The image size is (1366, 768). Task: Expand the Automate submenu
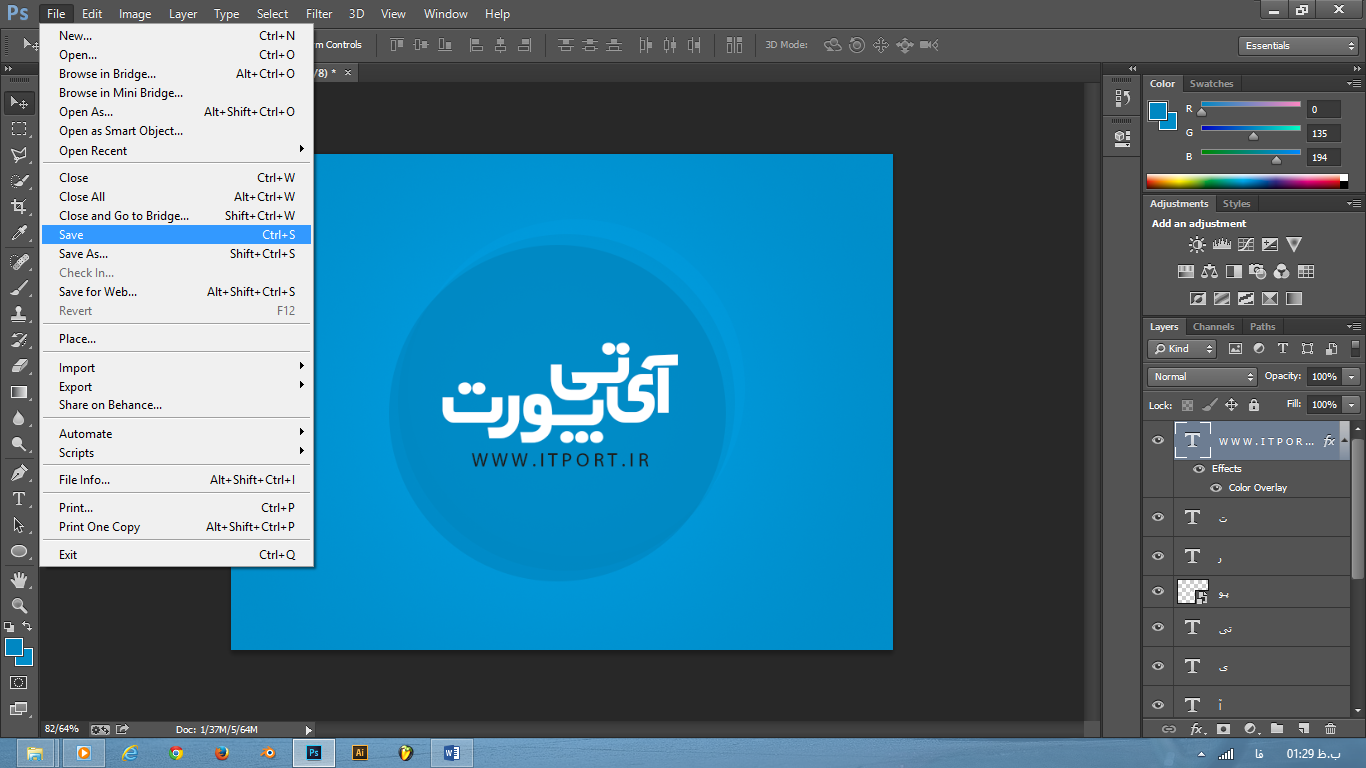tap(177, 434)
